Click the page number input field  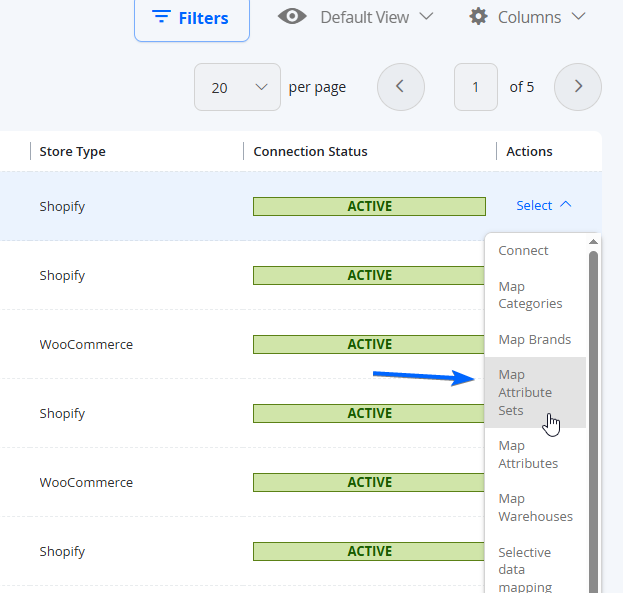pyautogui.click(x=476, y=87)
